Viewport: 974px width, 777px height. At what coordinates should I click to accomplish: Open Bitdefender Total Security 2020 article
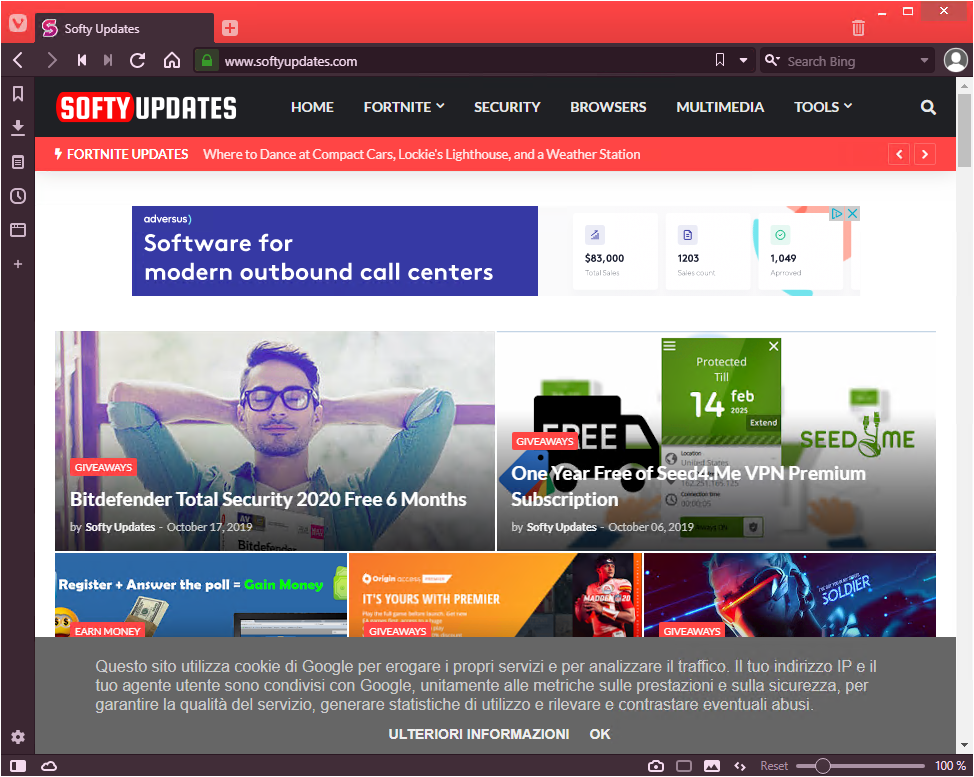coord(268,499)
